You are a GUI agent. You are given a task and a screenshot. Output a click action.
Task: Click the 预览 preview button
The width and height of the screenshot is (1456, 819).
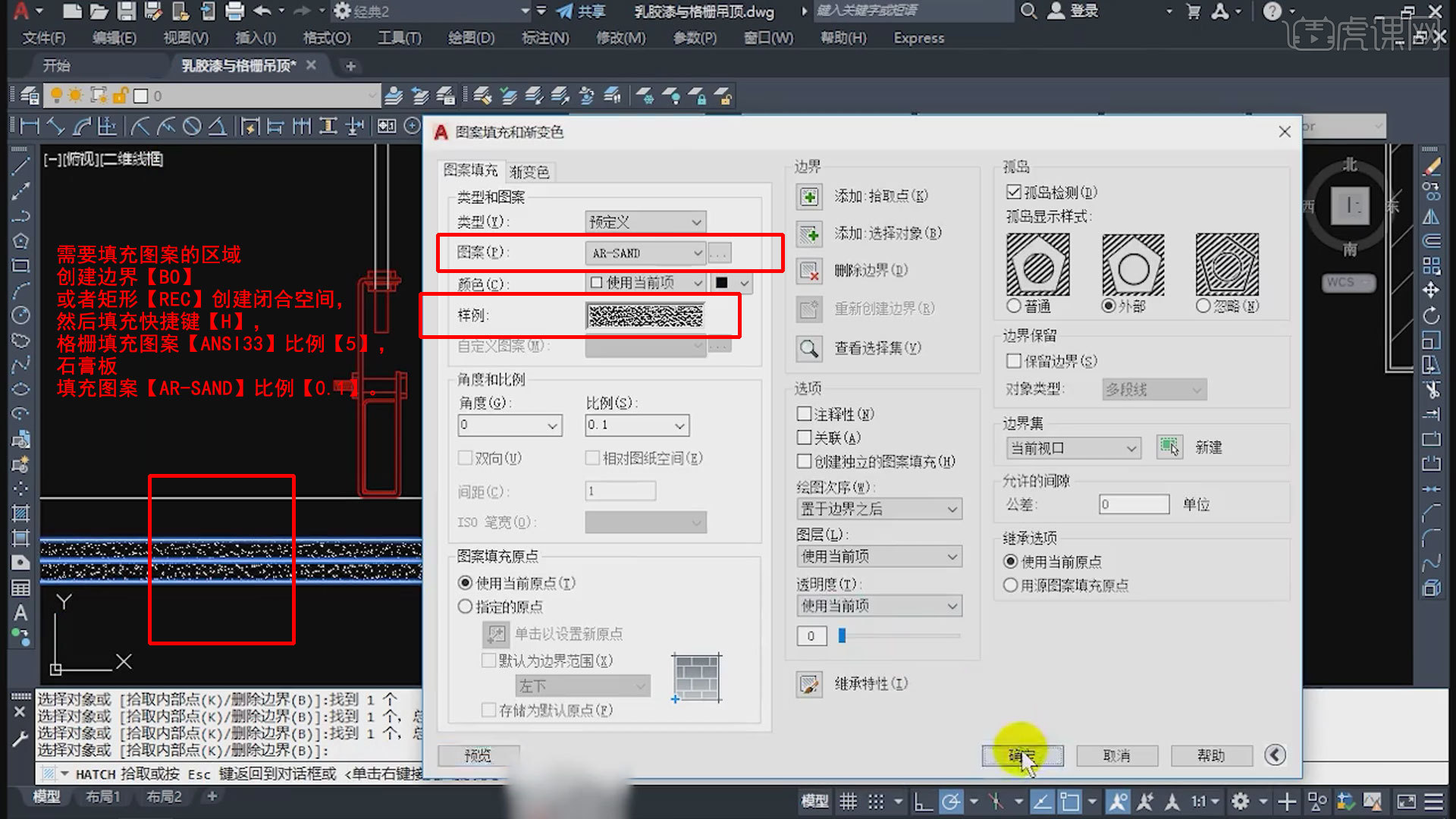click(x=478, y=755)
